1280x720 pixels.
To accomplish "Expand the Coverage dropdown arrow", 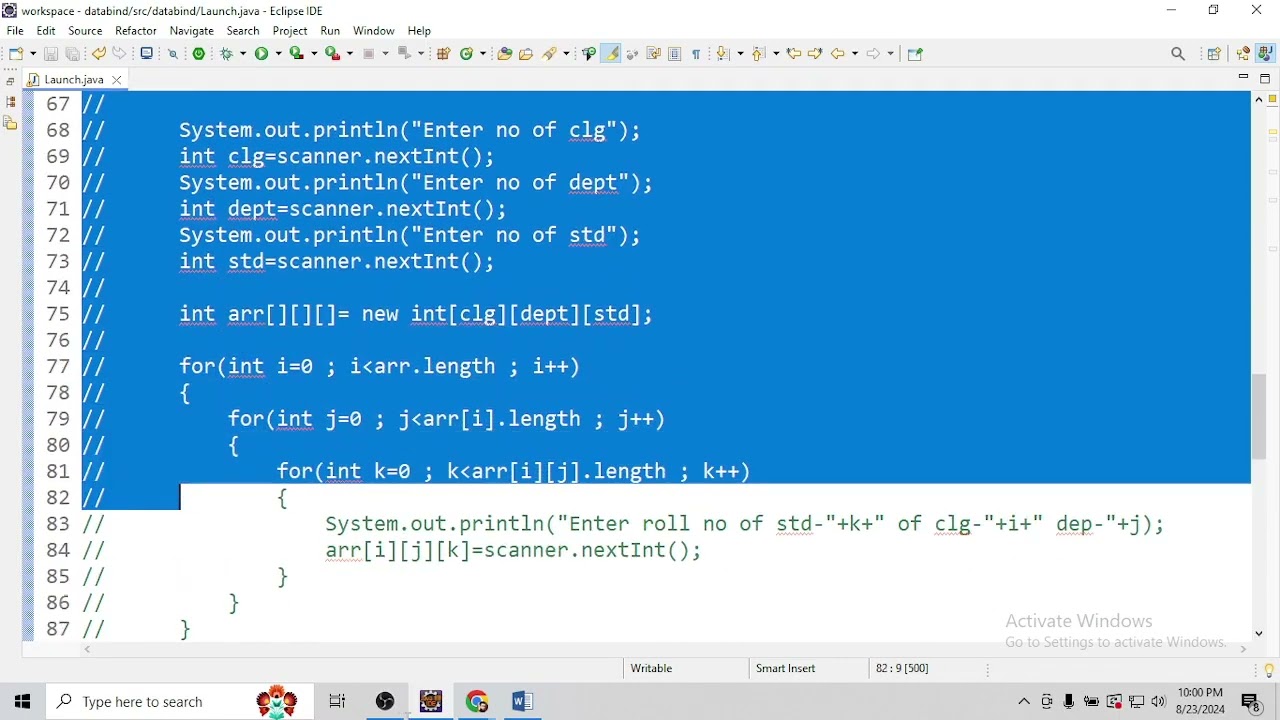I will [x=313, y=54].
